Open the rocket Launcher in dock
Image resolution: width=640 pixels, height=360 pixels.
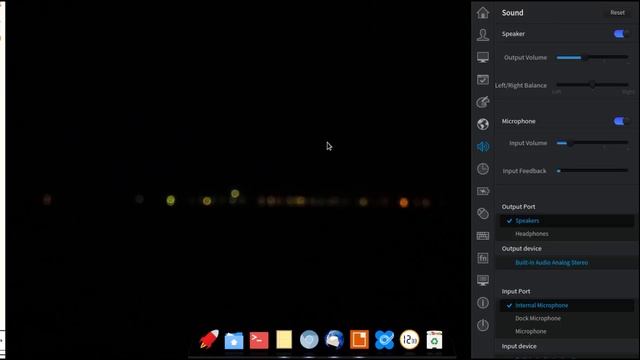(209, 340)
